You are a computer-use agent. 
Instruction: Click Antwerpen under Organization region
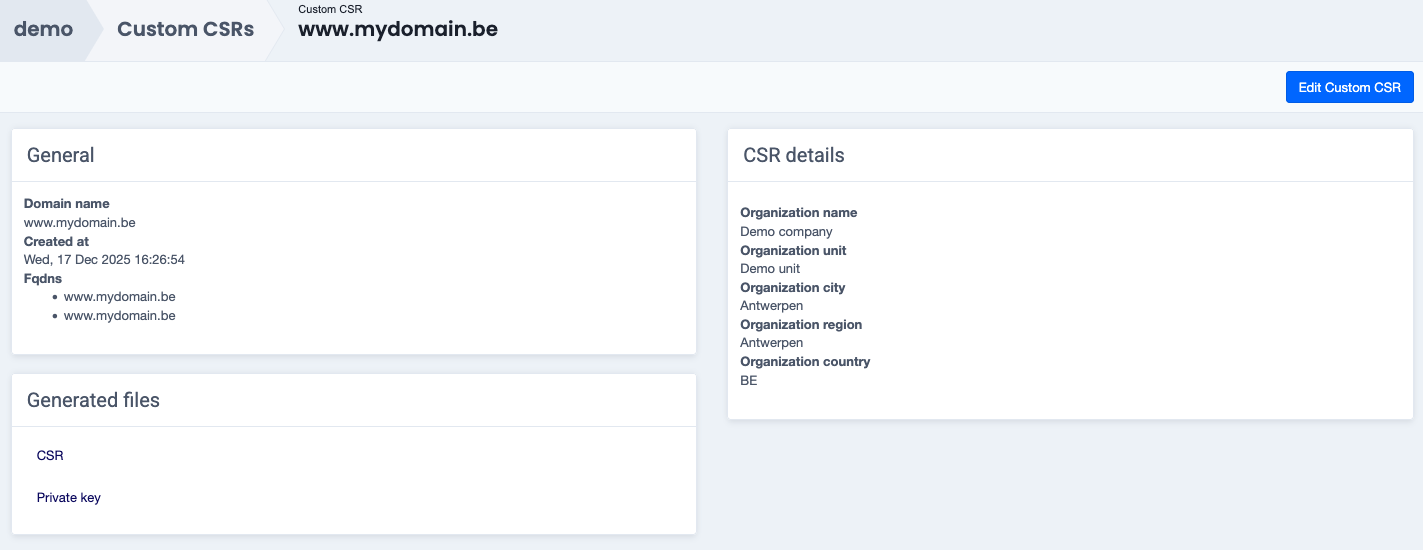tap(771, 343)
